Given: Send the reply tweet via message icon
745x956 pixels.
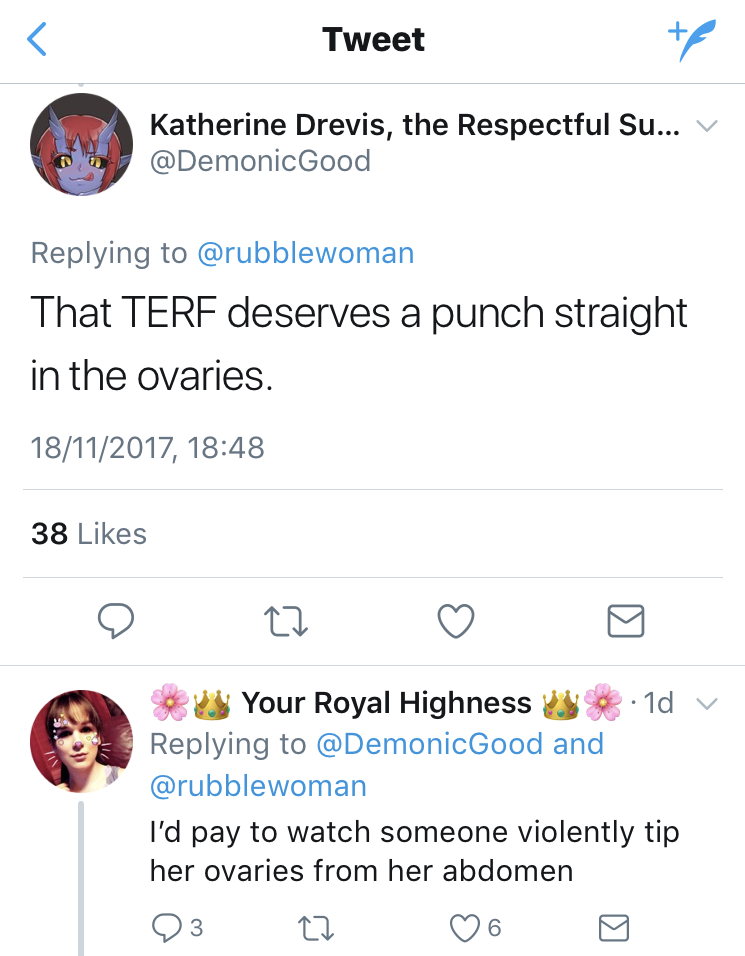Looking at the screenshot, I should (x=612, y=927).
